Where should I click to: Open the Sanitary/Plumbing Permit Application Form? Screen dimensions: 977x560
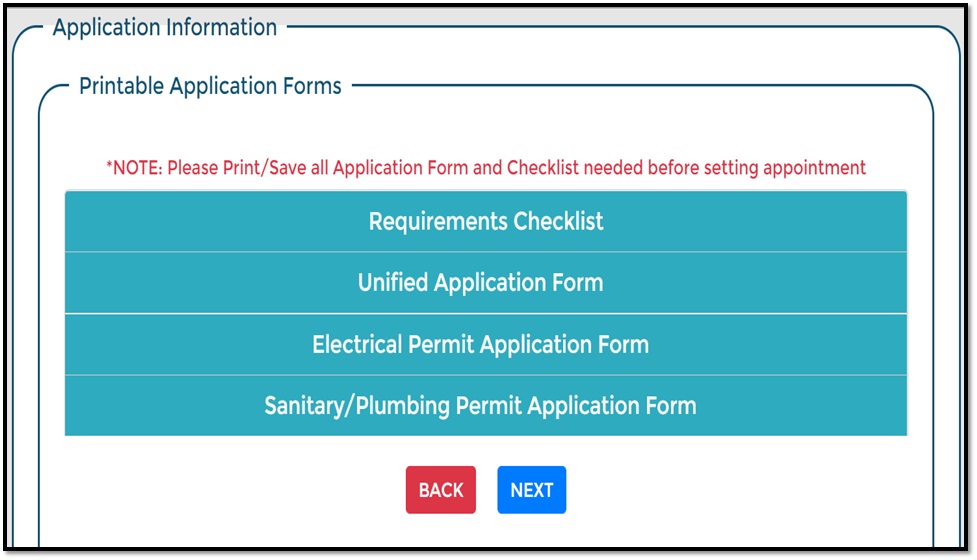(481, 406)
